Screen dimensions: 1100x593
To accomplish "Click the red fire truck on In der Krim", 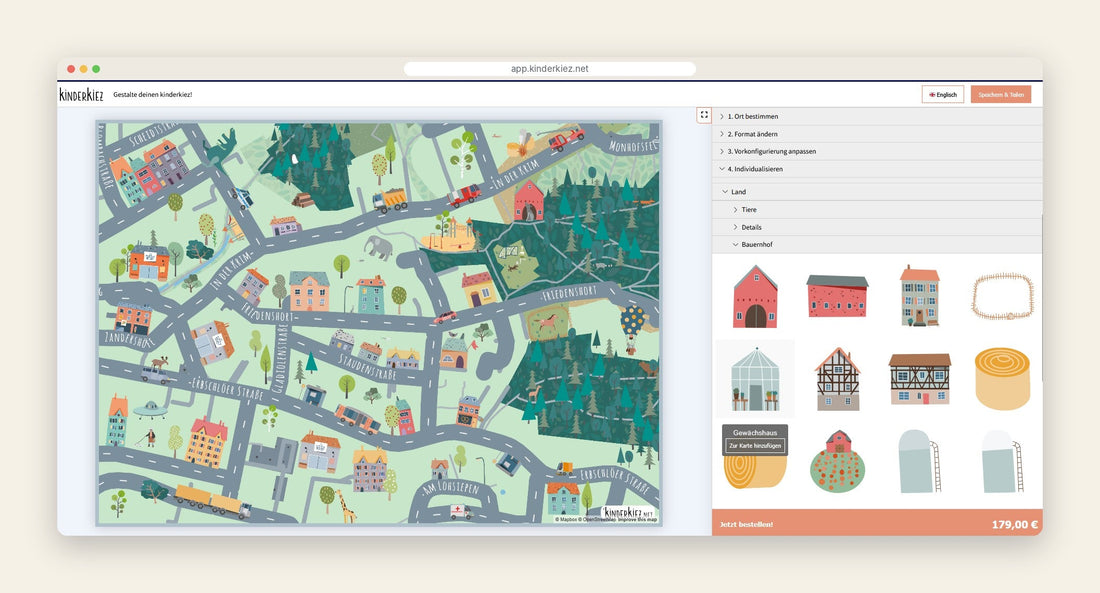I will pyautogui.click(x=464, y=195).
